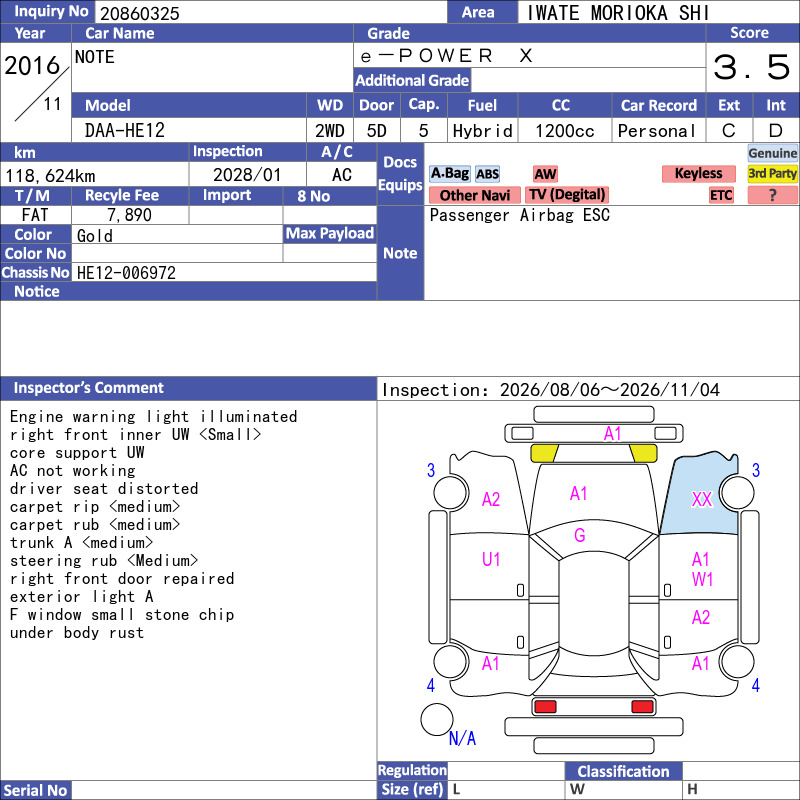Click the driver seat distorted comment
This screenshot has height=800, width=800.
(104, 489)
